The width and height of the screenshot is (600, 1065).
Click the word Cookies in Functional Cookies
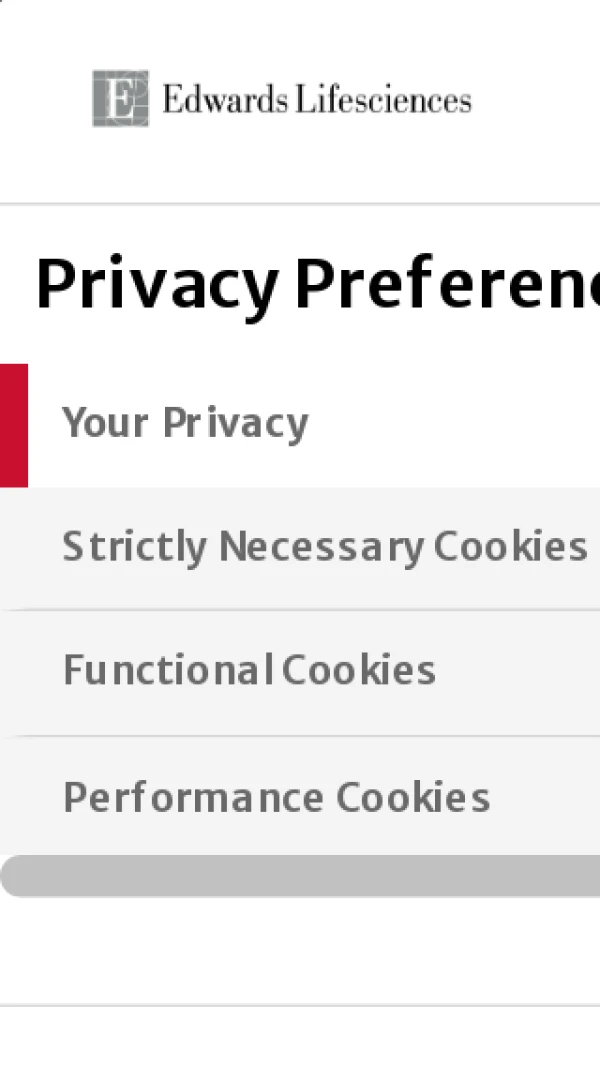[x=359, y=670]
